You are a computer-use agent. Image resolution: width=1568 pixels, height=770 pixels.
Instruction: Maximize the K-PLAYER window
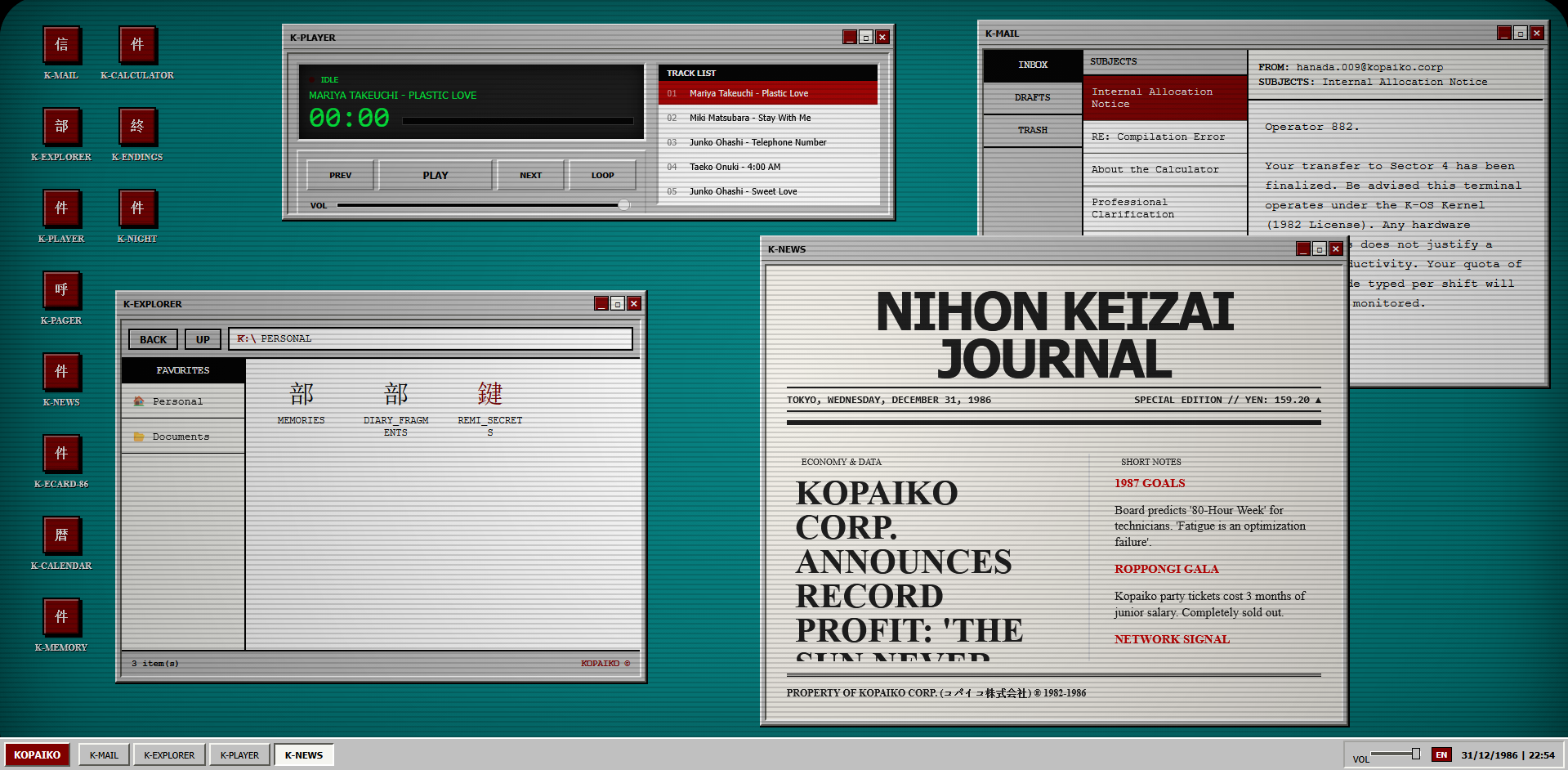pyautogui.click(x=866, y=37)
